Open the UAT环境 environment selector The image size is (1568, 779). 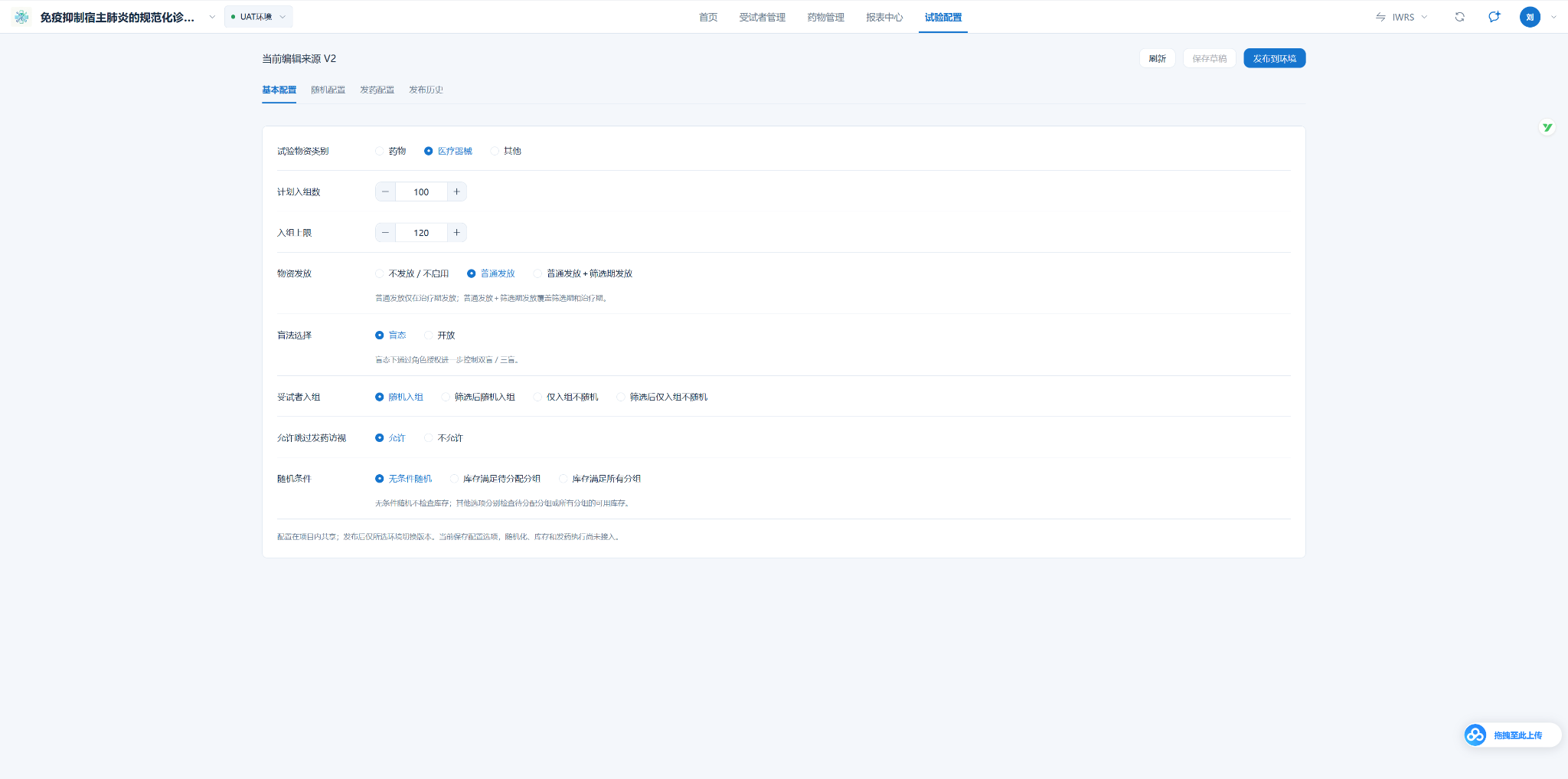pos(258,17)
